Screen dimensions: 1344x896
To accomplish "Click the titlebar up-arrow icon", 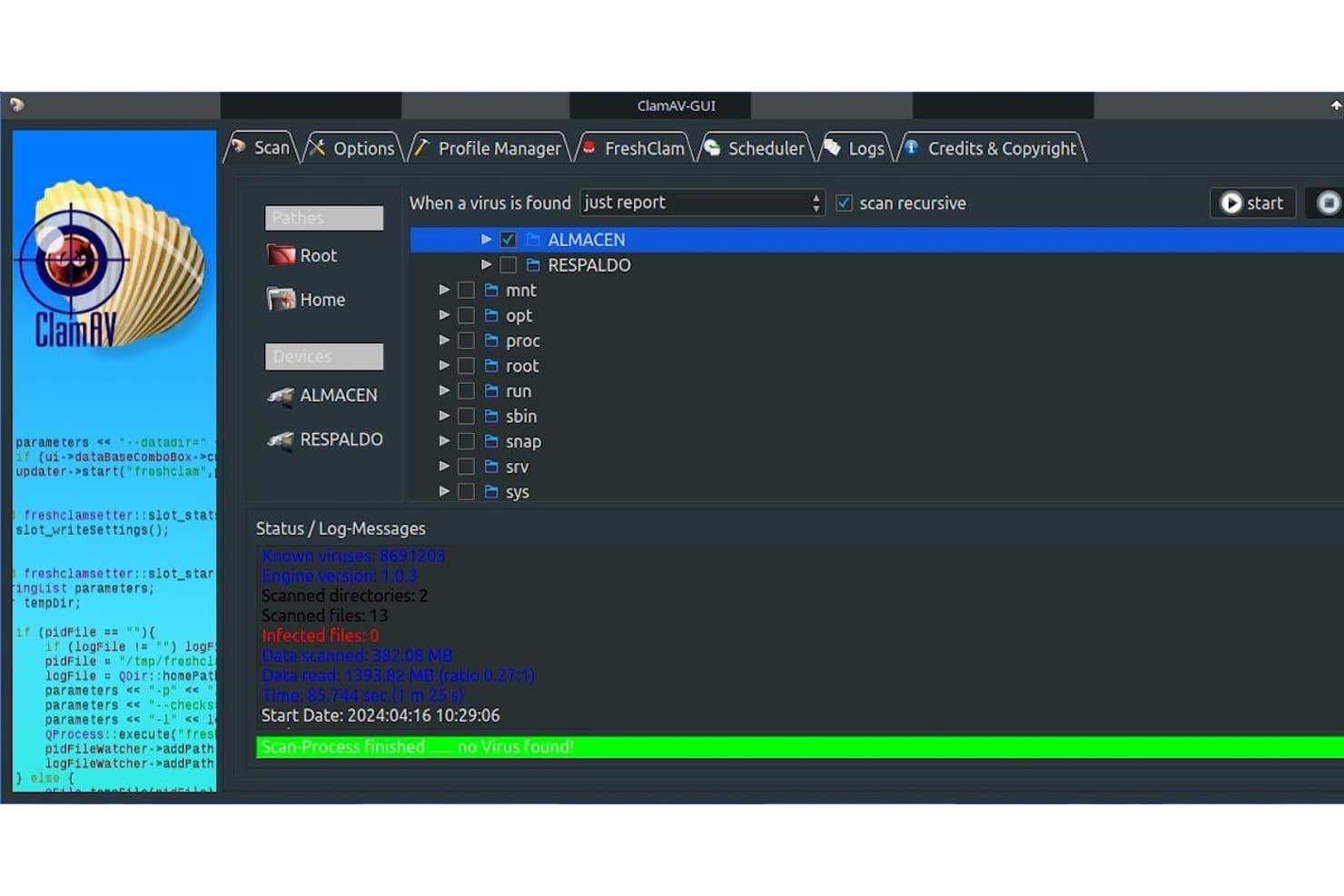I will [1336, 105].
